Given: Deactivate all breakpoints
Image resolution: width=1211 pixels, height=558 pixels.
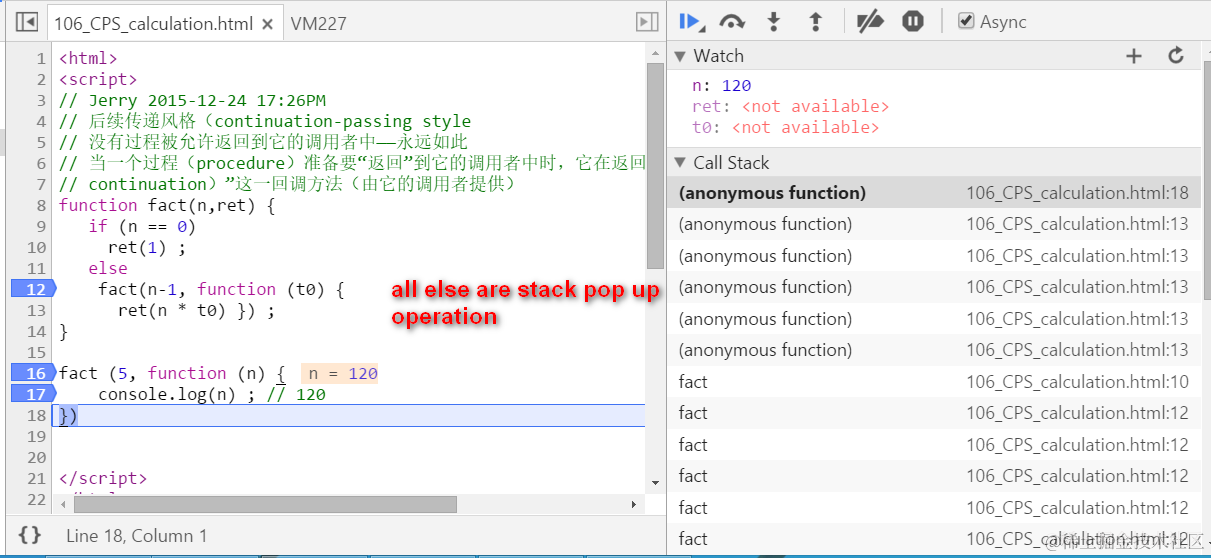Looking at the screenshot, I should click(x=870, y=21).
